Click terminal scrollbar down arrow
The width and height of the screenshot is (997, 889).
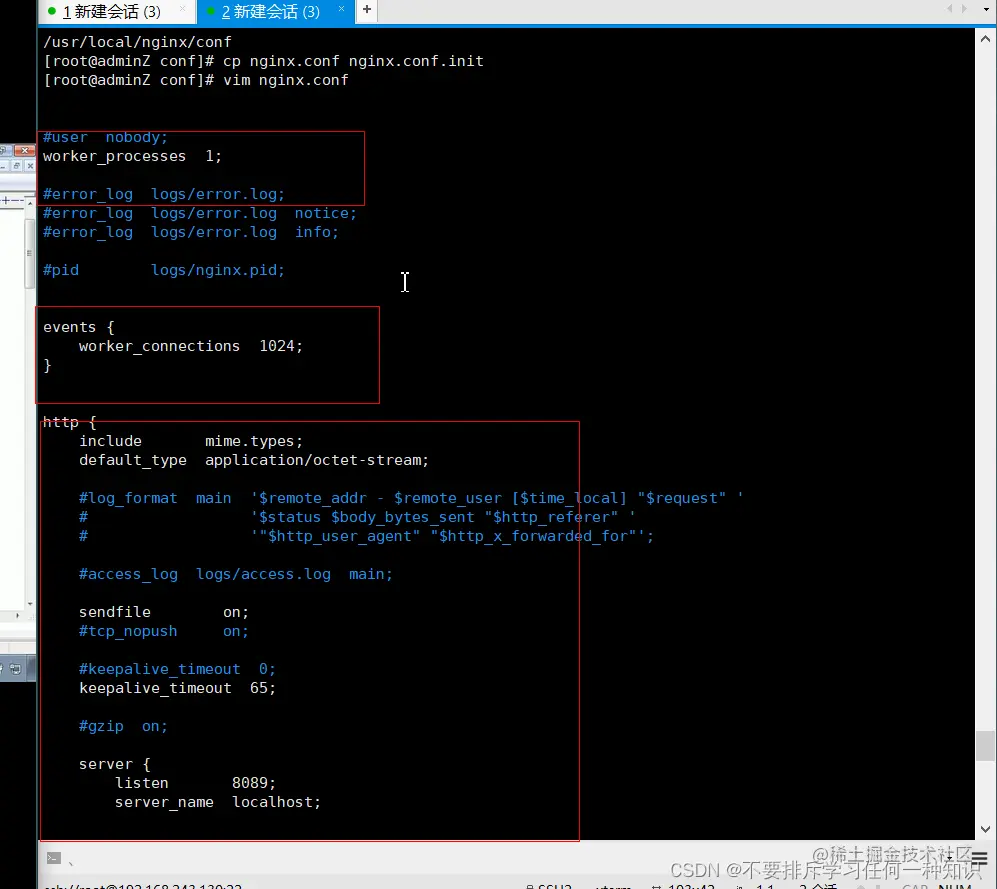click(x=985, y=829)
